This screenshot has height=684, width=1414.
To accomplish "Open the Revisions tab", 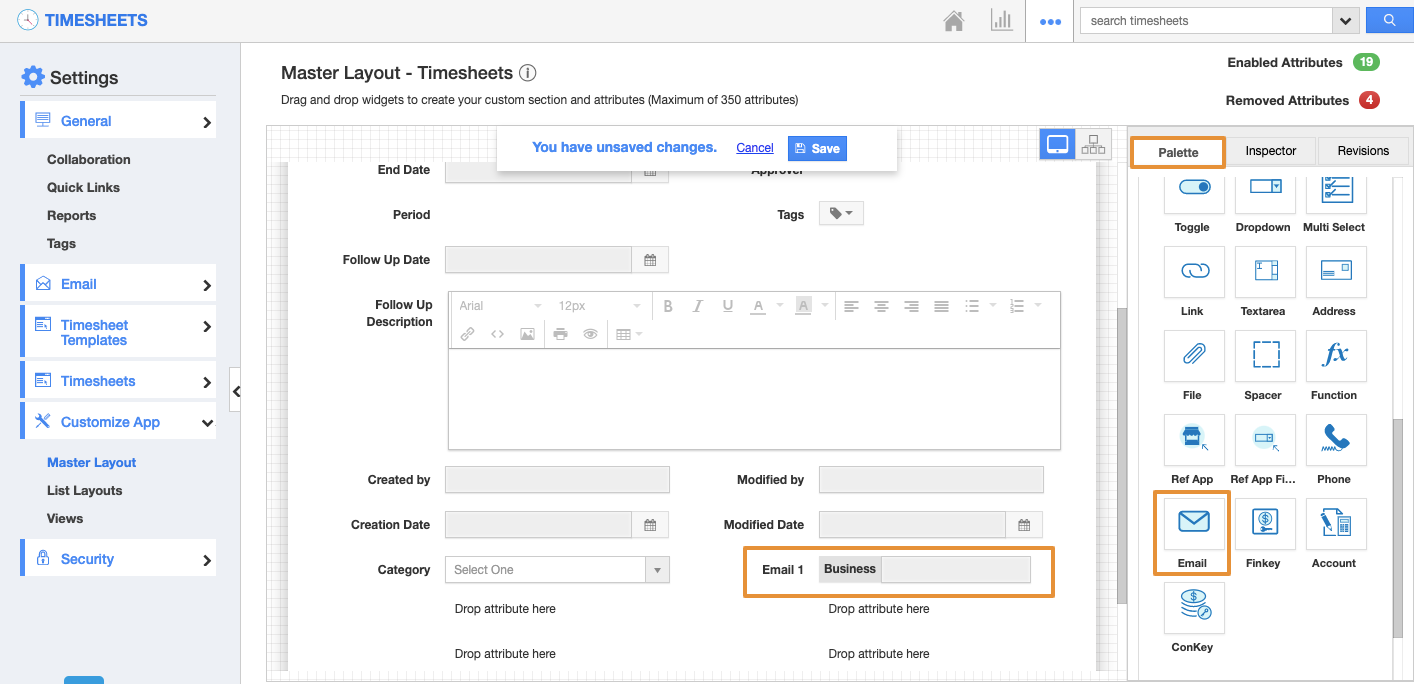I will [1362, 151].
